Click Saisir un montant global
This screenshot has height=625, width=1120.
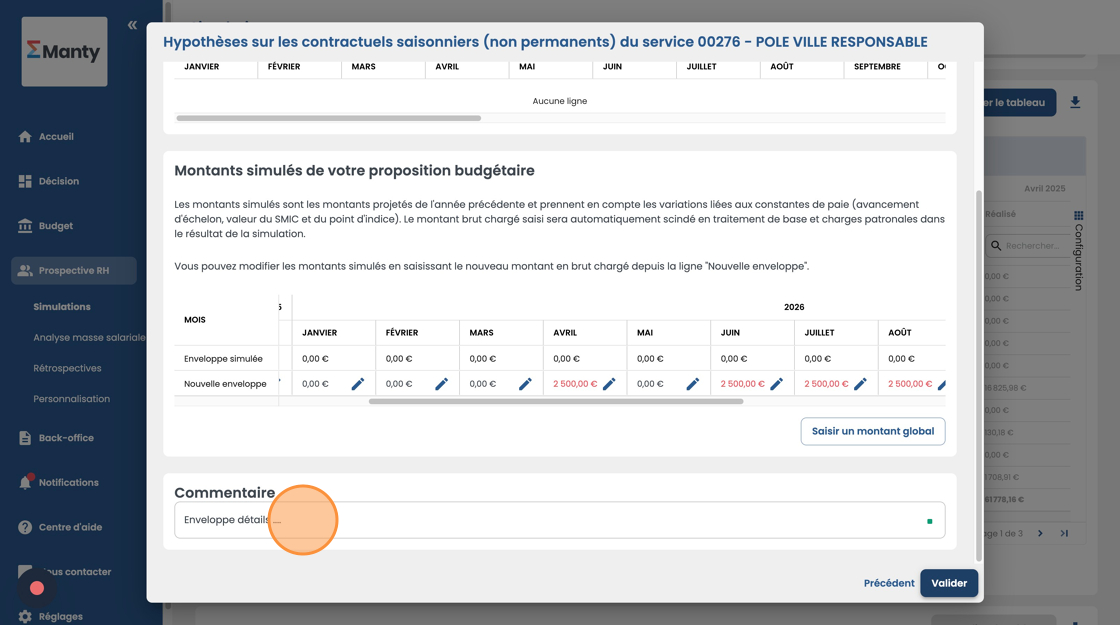[x=872, y=431]
